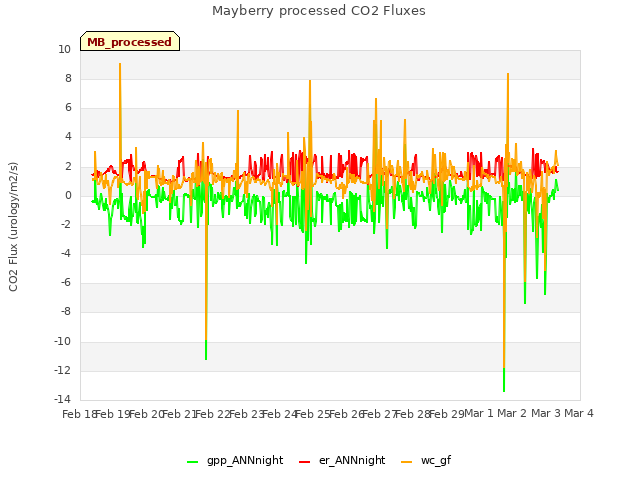Click the y-axis value '8'

[x=68, y=78]
